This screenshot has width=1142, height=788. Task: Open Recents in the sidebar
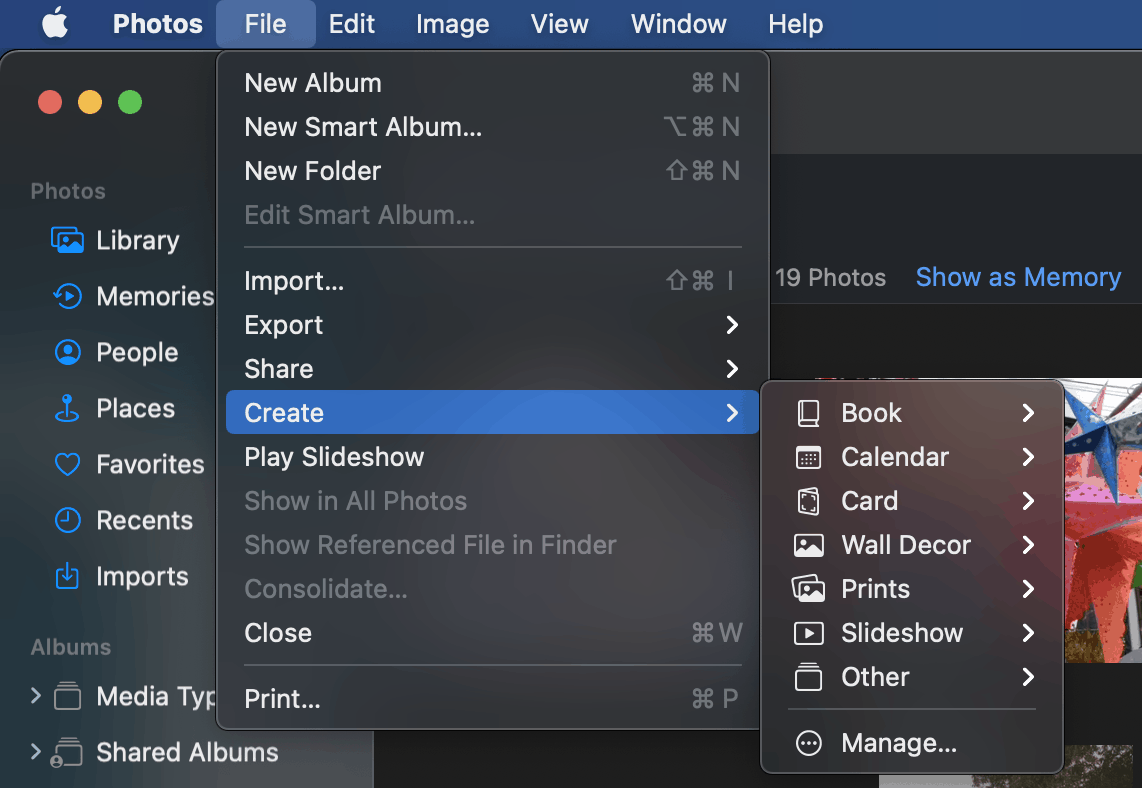[x=67, y=520]
